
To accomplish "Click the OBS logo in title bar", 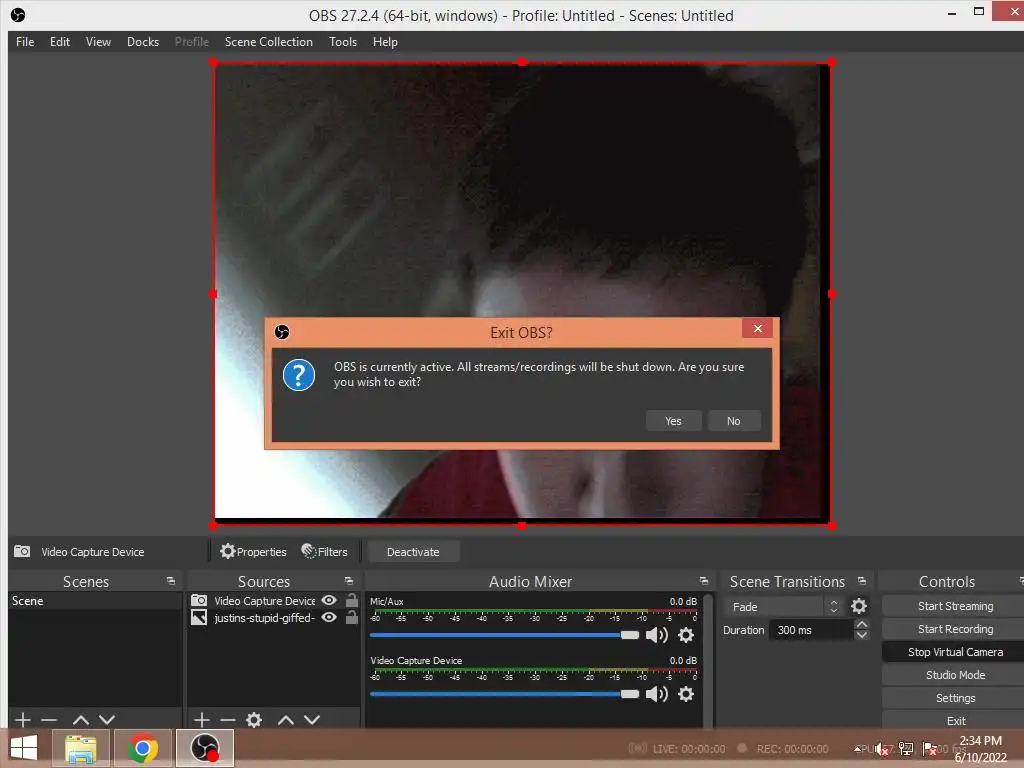I will tap(18, 14).
